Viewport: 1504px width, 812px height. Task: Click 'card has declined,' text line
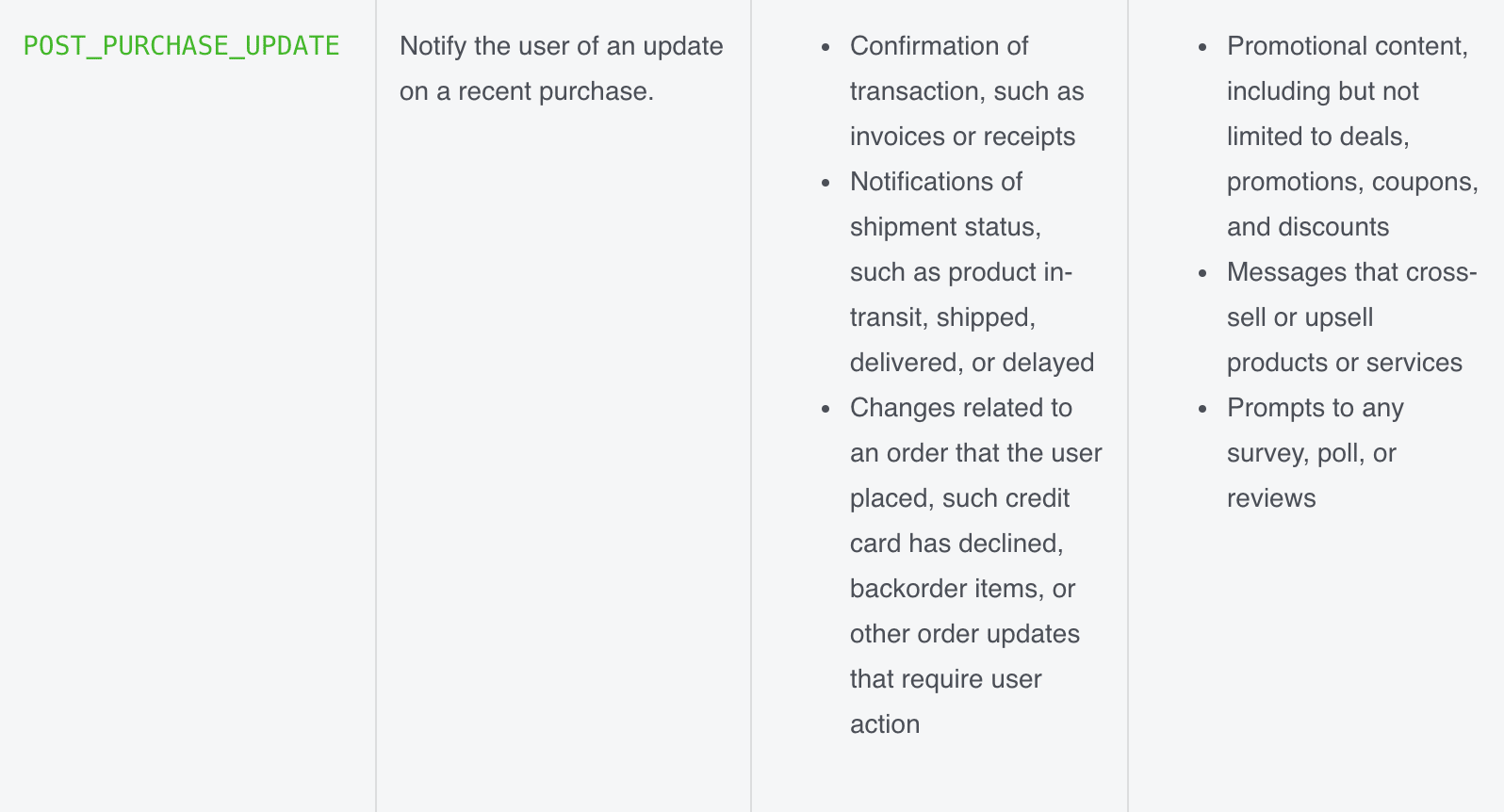point(956,544)
